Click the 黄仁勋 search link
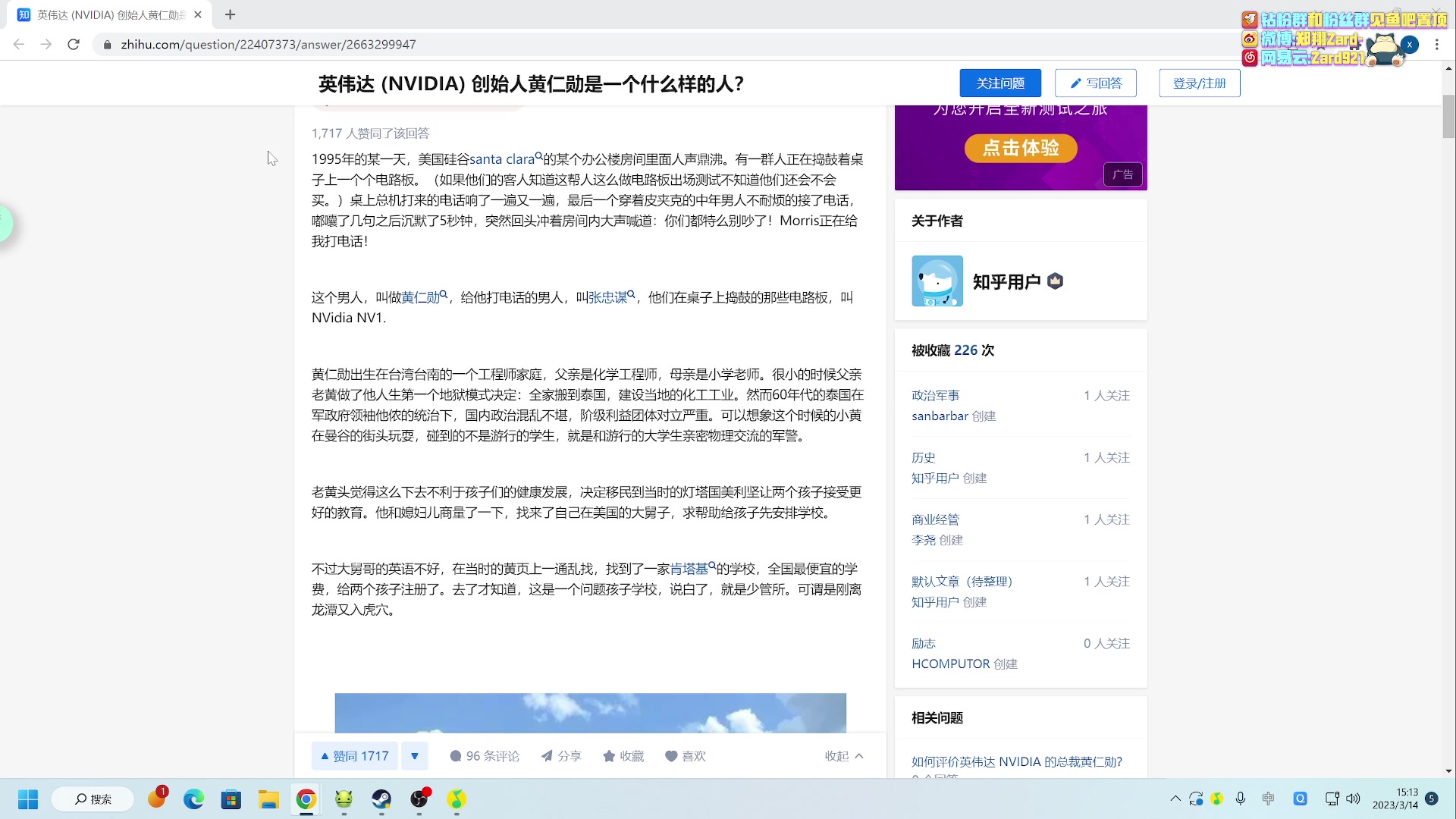The width and height of the screenshot is (1456, 819). tap(422, 297)
